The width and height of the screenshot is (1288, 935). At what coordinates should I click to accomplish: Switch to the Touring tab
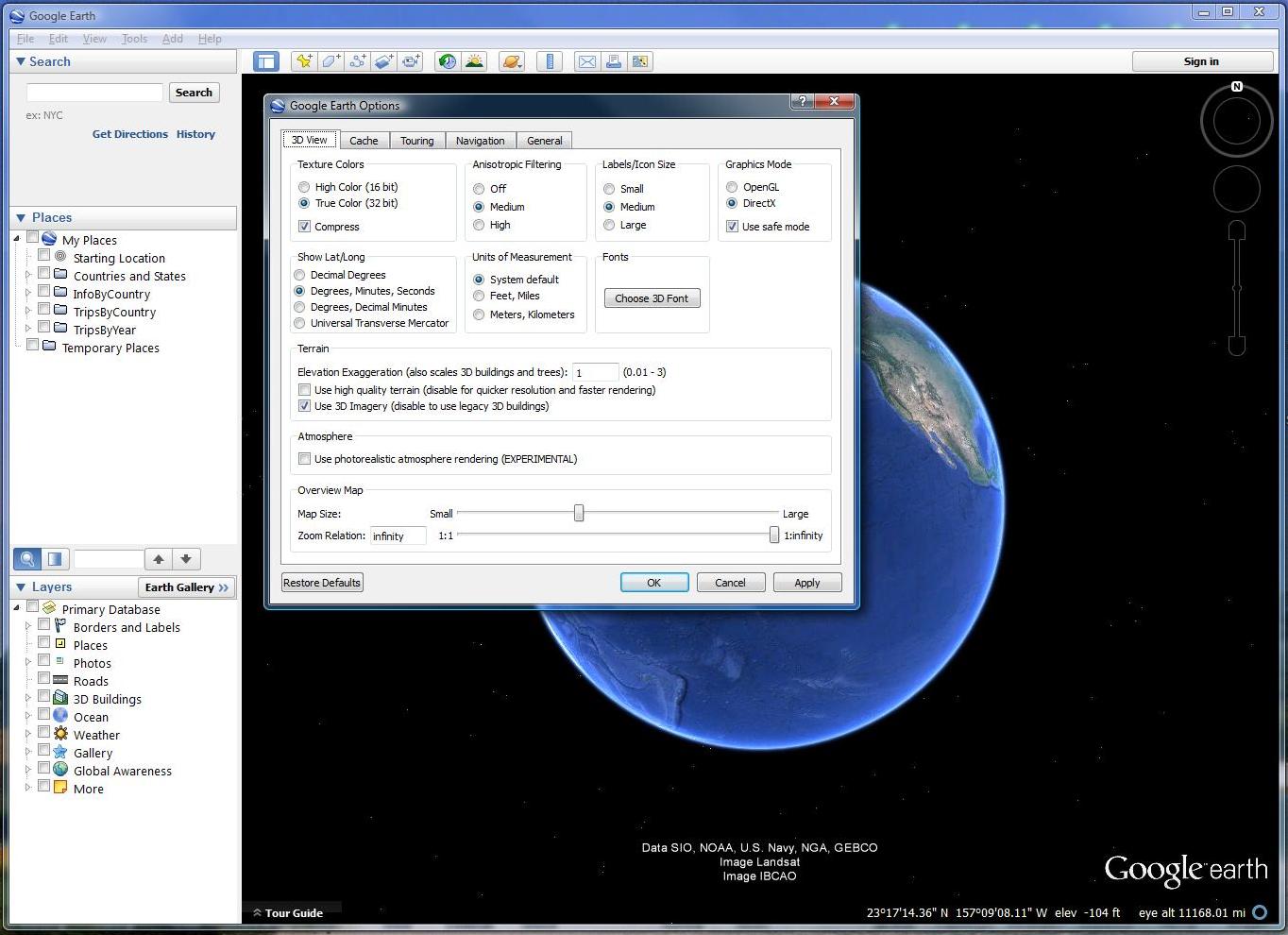pyautogui.click(x=416, y=141)
